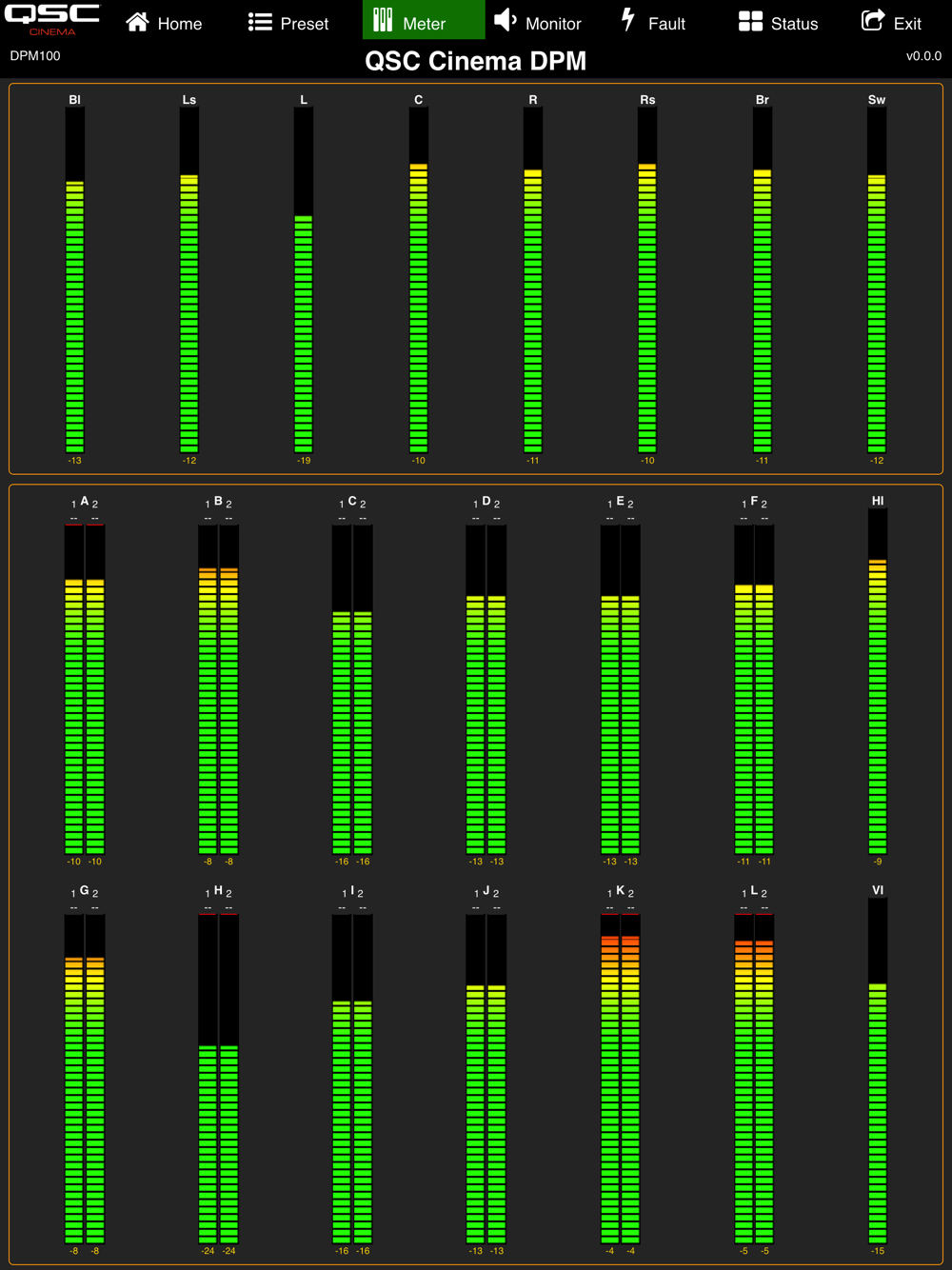Click the QSC Cinema logo

point(52,19)
